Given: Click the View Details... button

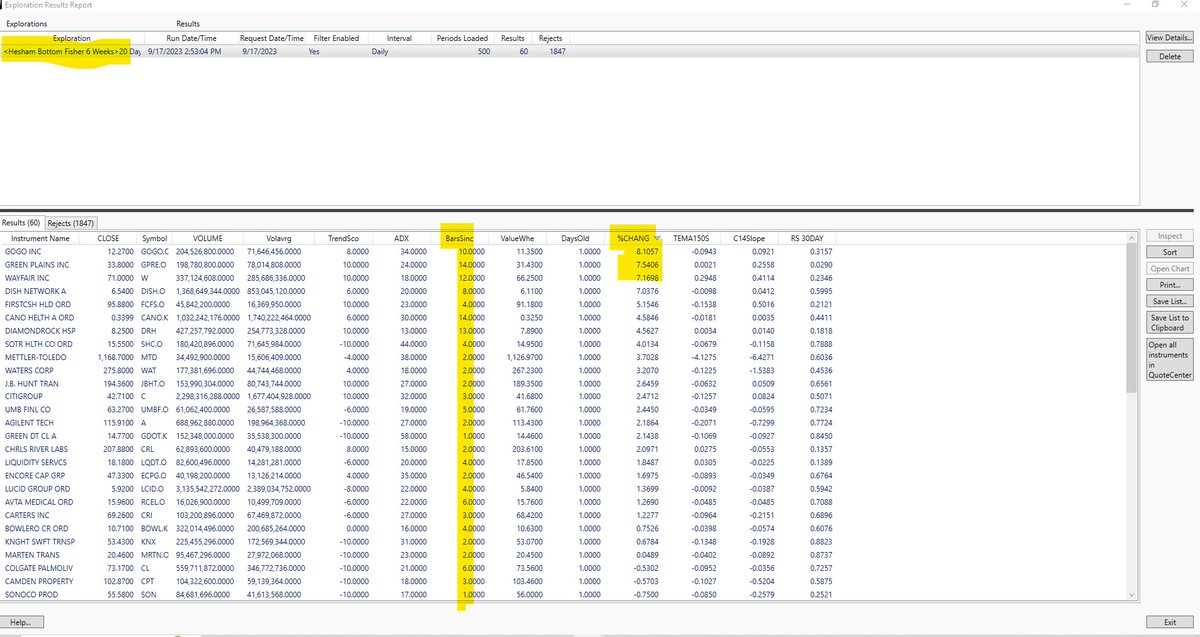Looking at the screenshot, I should pyautogui.click(x=1172, y=38).
